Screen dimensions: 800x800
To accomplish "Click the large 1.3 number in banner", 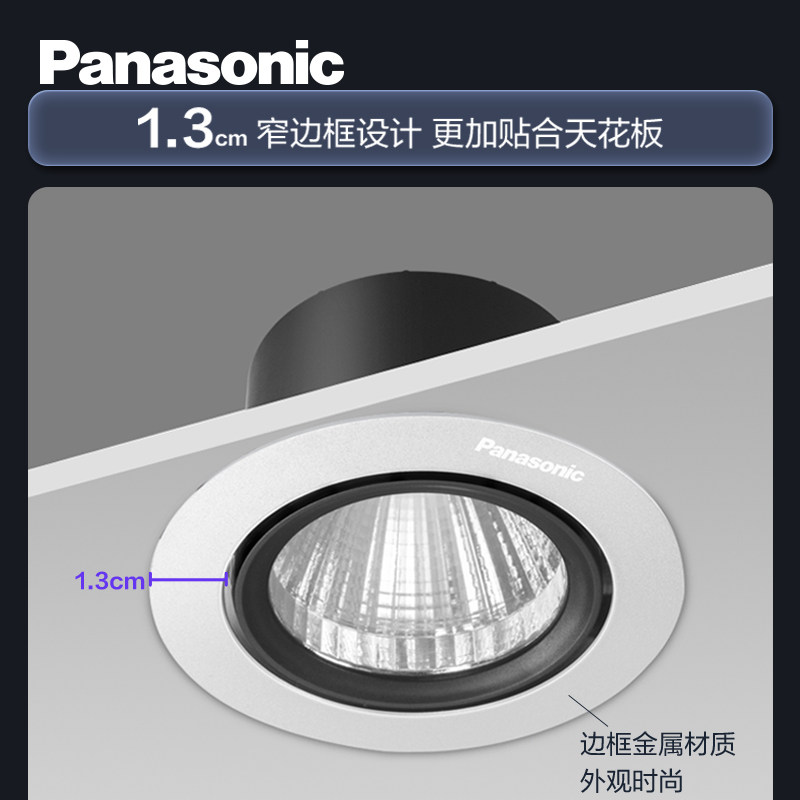I will pos(175,128).
